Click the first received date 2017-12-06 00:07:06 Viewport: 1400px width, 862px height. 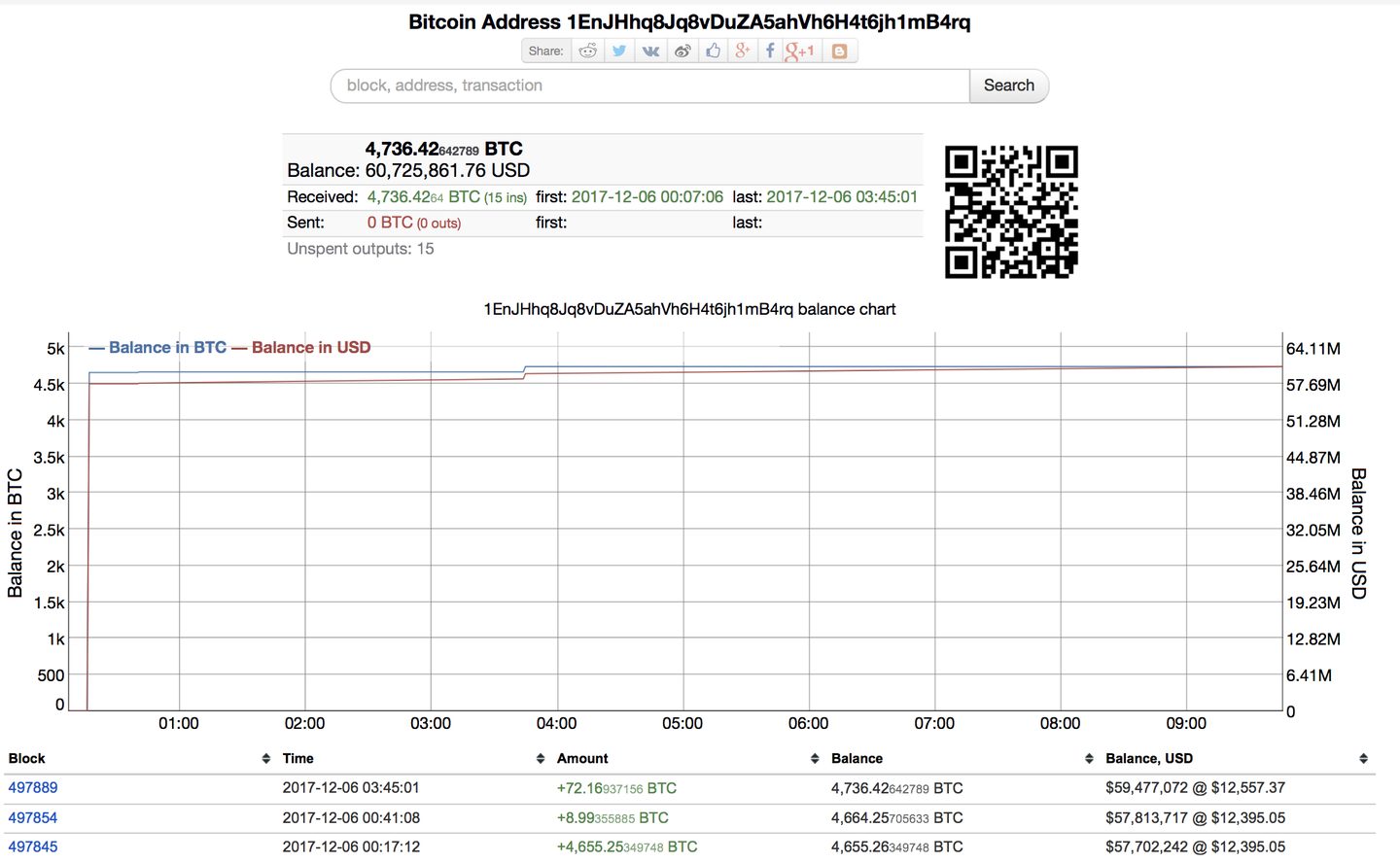pos(647,197)
